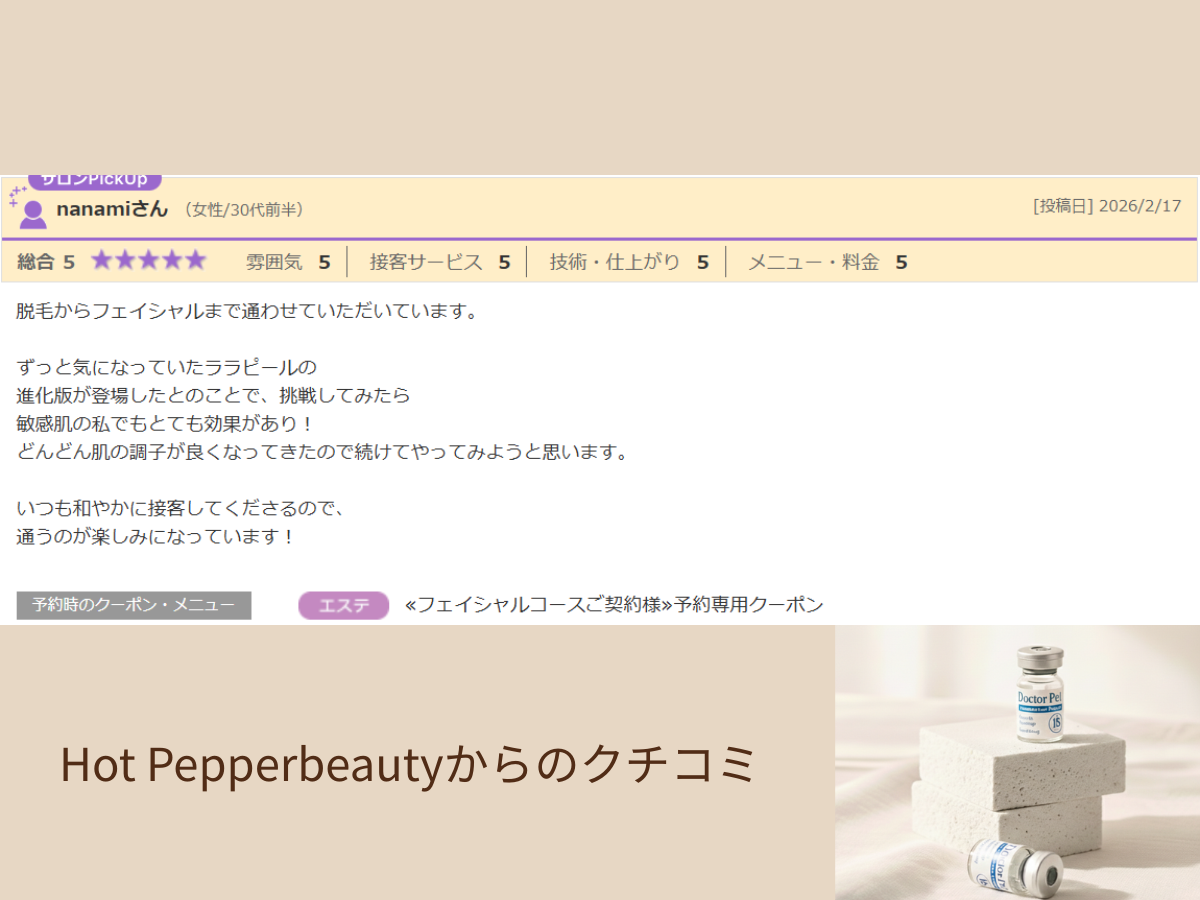
Task: Open the フェイシャルコースご契約様 coupon link
Action: coord(614,604)
